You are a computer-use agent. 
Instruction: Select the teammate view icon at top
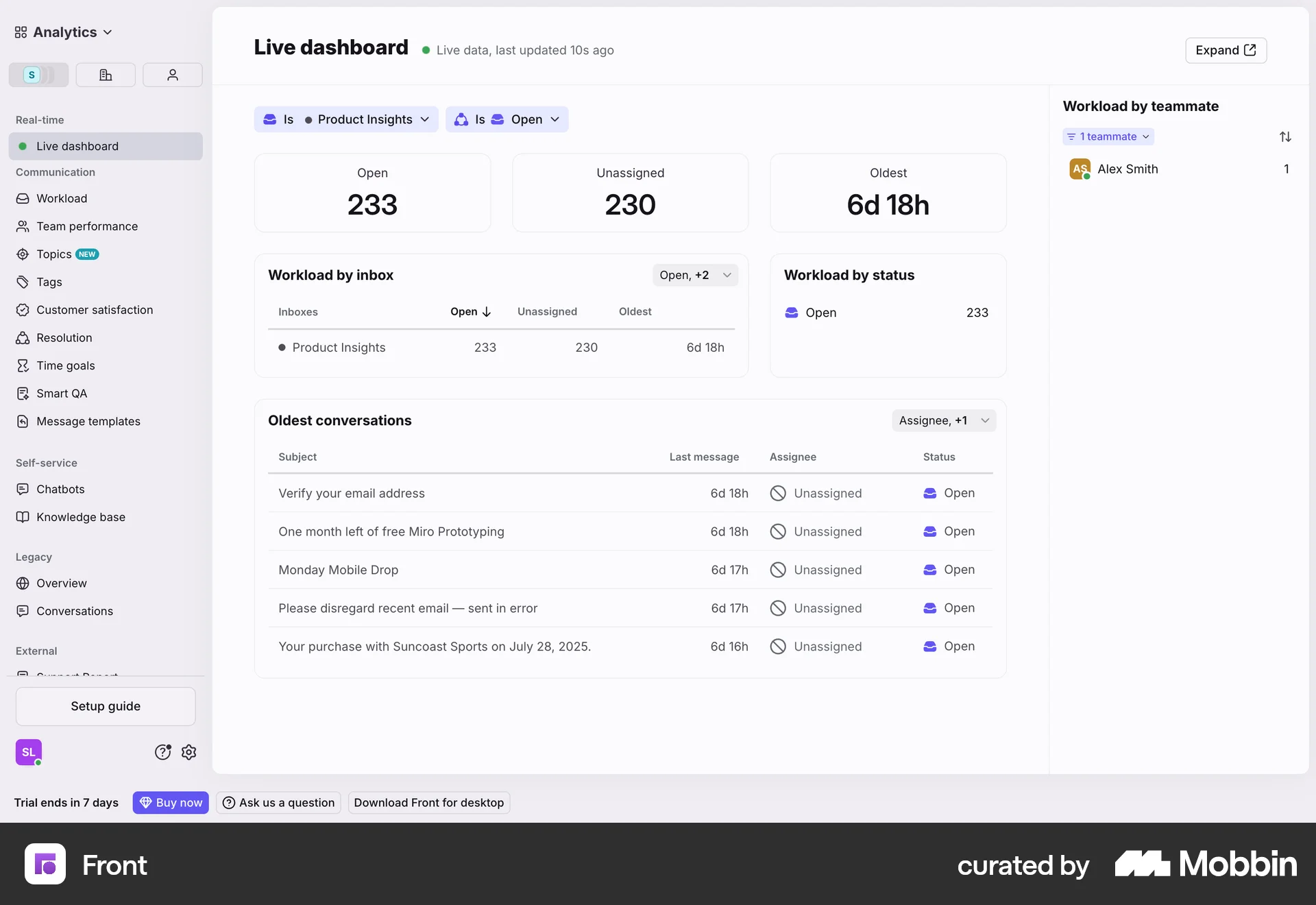coord(172,75)
